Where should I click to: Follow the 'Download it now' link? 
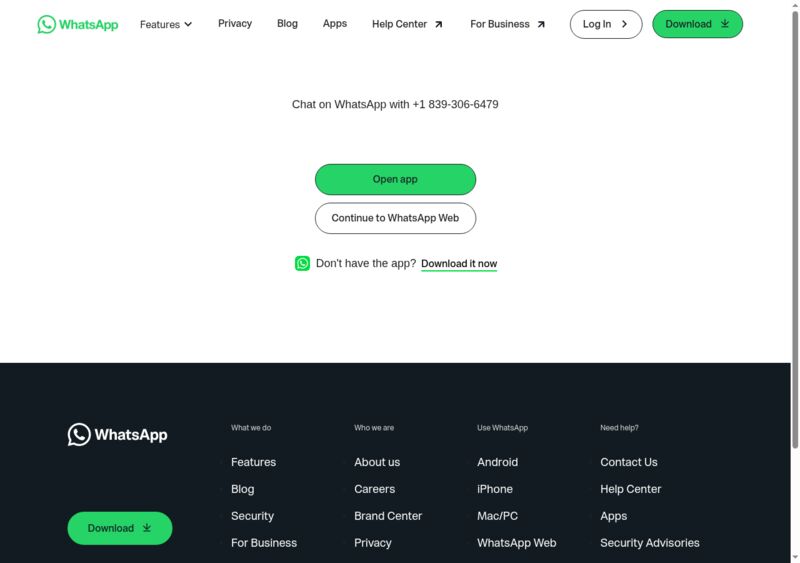tap(459, 264)
